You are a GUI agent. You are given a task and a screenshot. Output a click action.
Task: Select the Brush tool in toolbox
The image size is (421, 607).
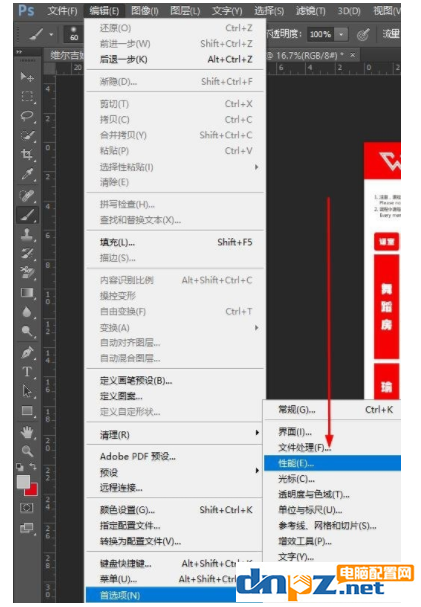(x=27, y=215)
